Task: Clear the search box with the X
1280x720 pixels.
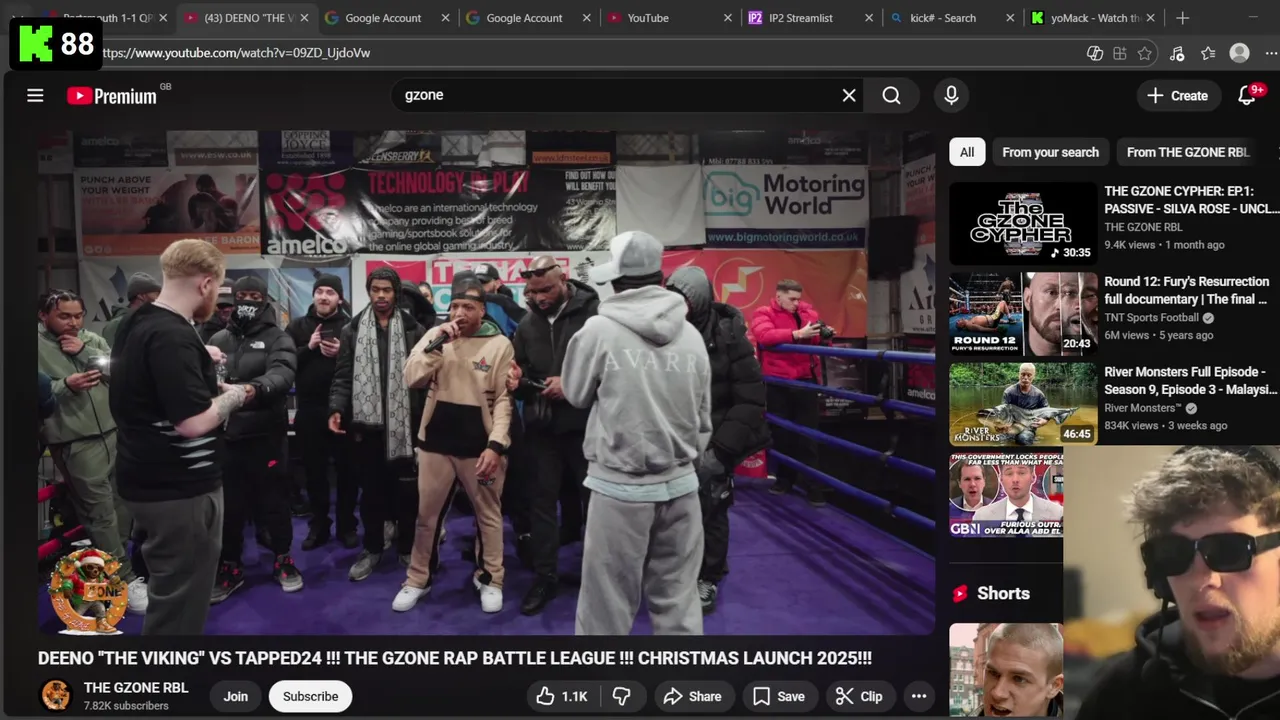Action: [849, 95]
